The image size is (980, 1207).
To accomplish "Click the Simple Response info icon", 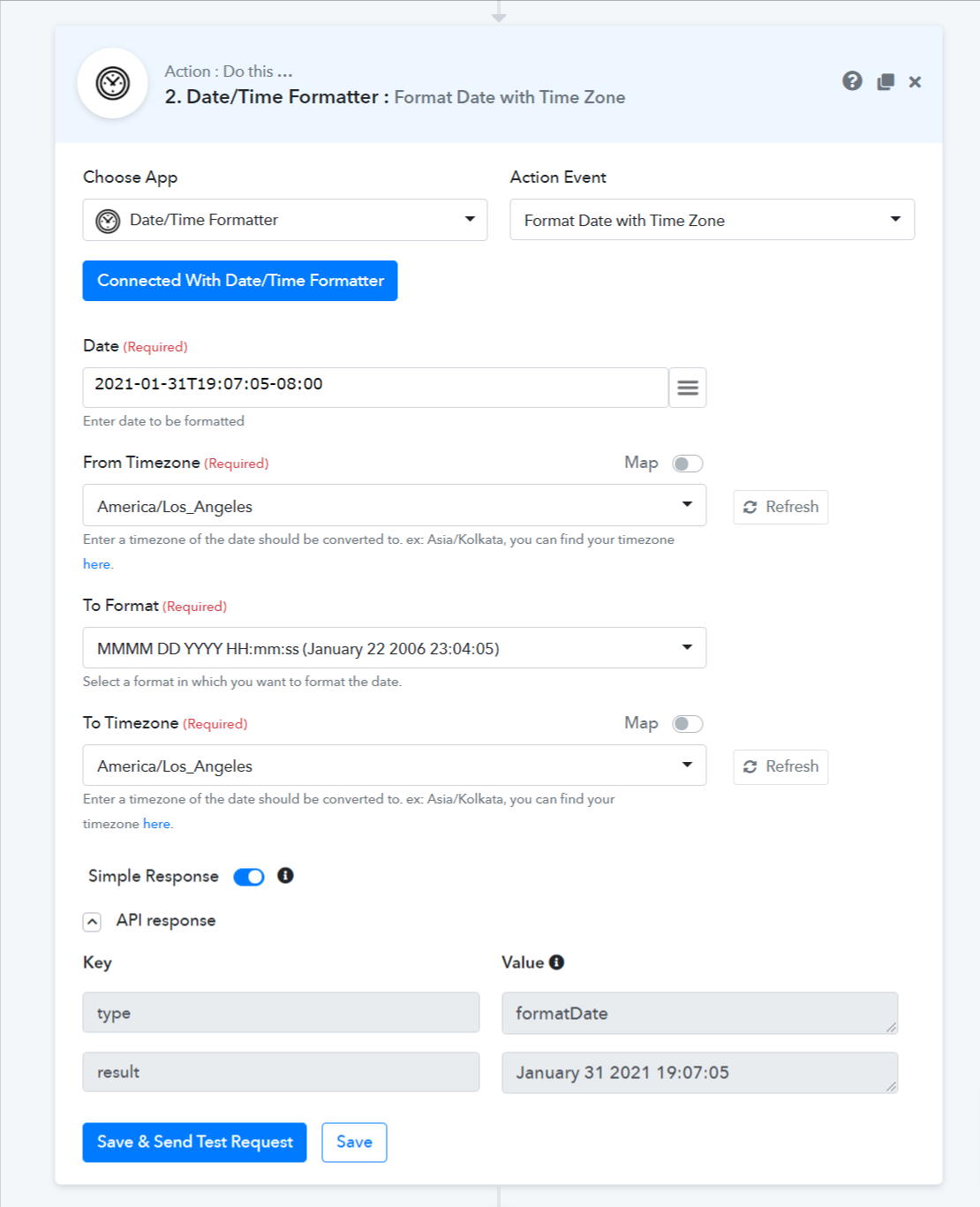I will click(285, 875).
